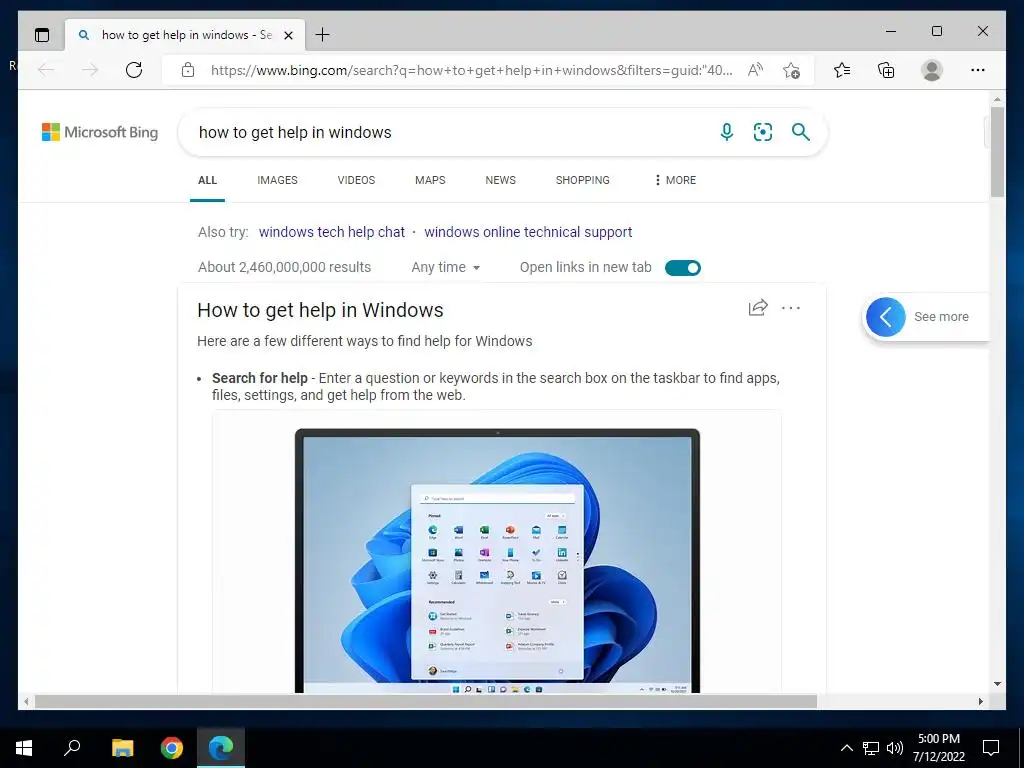Toggle Open links in new tab
Viewport: 1024px width, 768px height.
click(x=682, y=268)
